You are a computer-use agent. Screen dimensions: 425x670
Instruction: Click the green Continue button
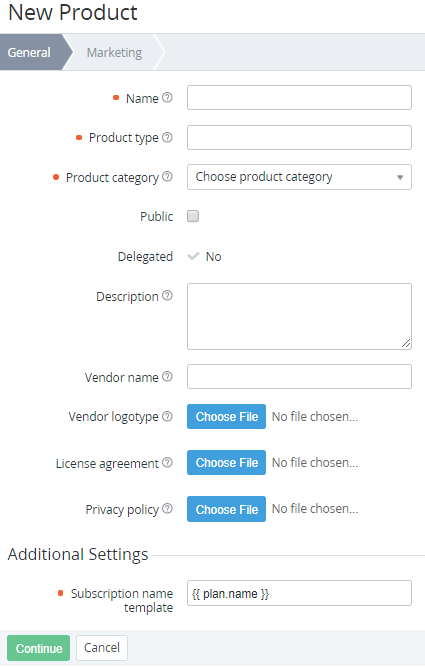click(x=38, y=648)
